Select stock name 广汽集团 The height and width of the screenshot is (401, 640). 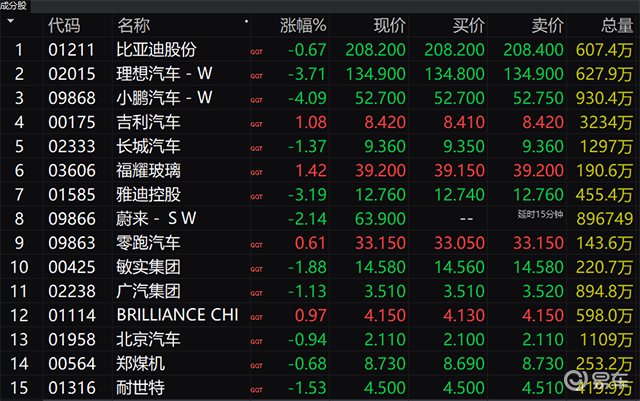tap(148, 291)
